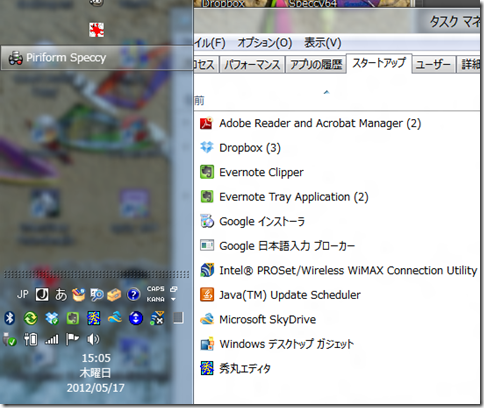This screenshot has height=408, width=484.
Task: Click the gray square tray icon
Action: pyautogui.click(x=178, y=318)
